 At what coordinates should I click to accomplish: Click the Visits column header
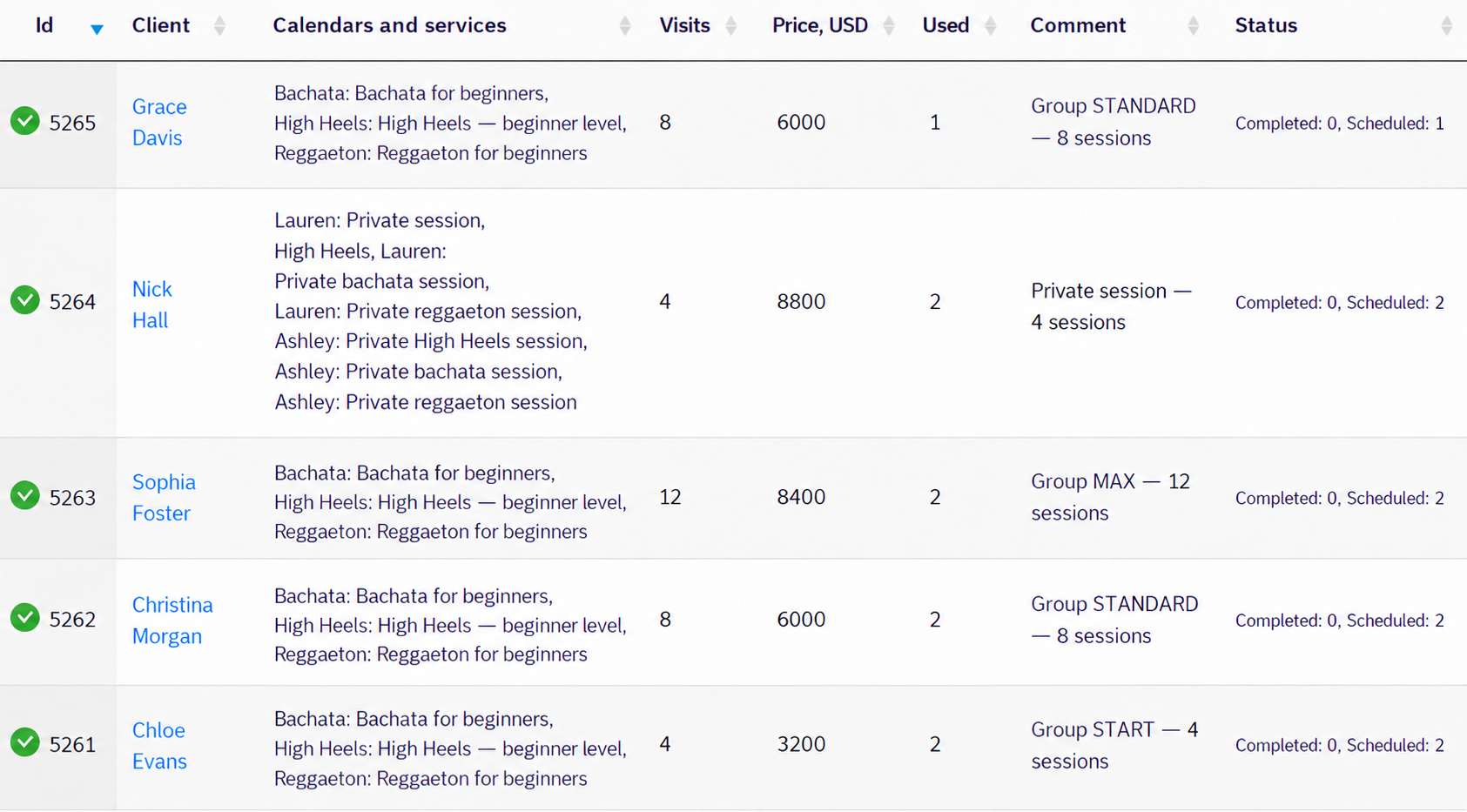684,25
